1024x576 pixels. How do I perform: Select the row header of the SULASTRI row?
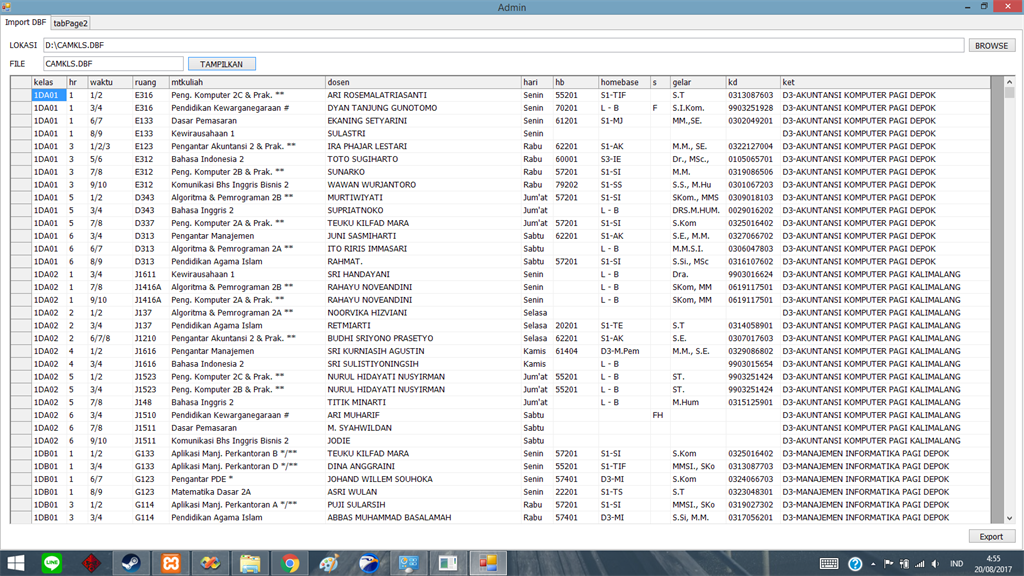coord(21,133)
